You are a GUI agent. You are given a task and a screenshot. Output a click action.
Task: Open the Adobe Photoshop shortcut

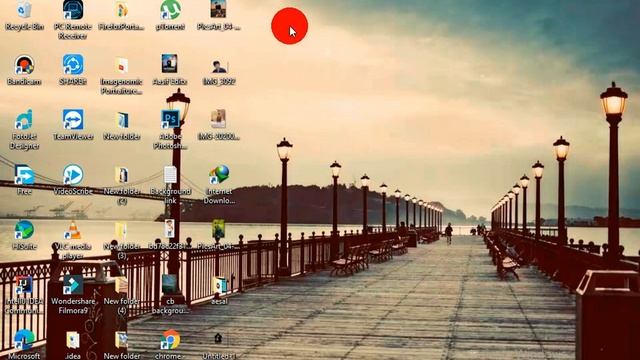[x=170, y=120]
